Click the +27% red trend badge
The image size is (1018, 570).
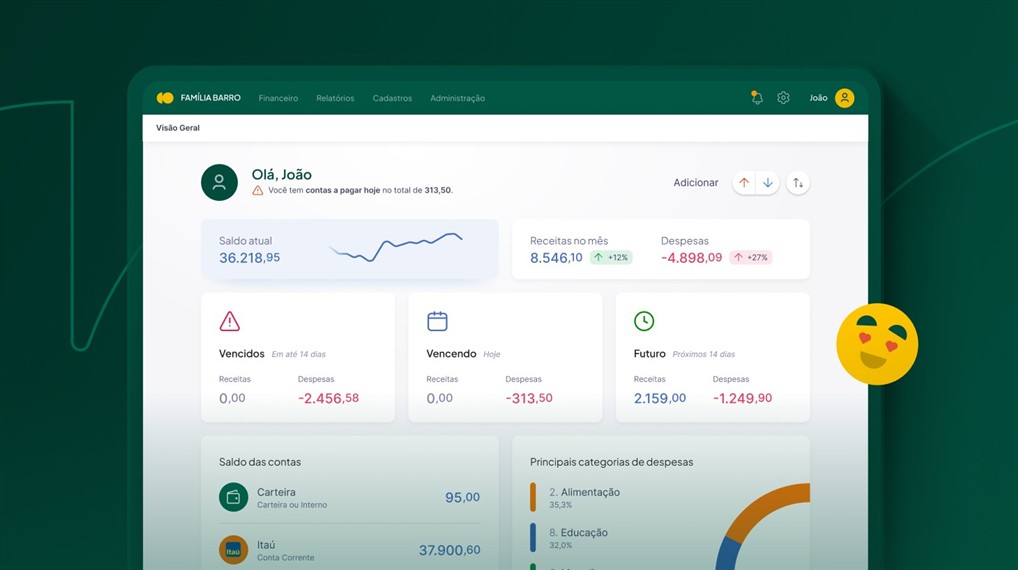751,258
